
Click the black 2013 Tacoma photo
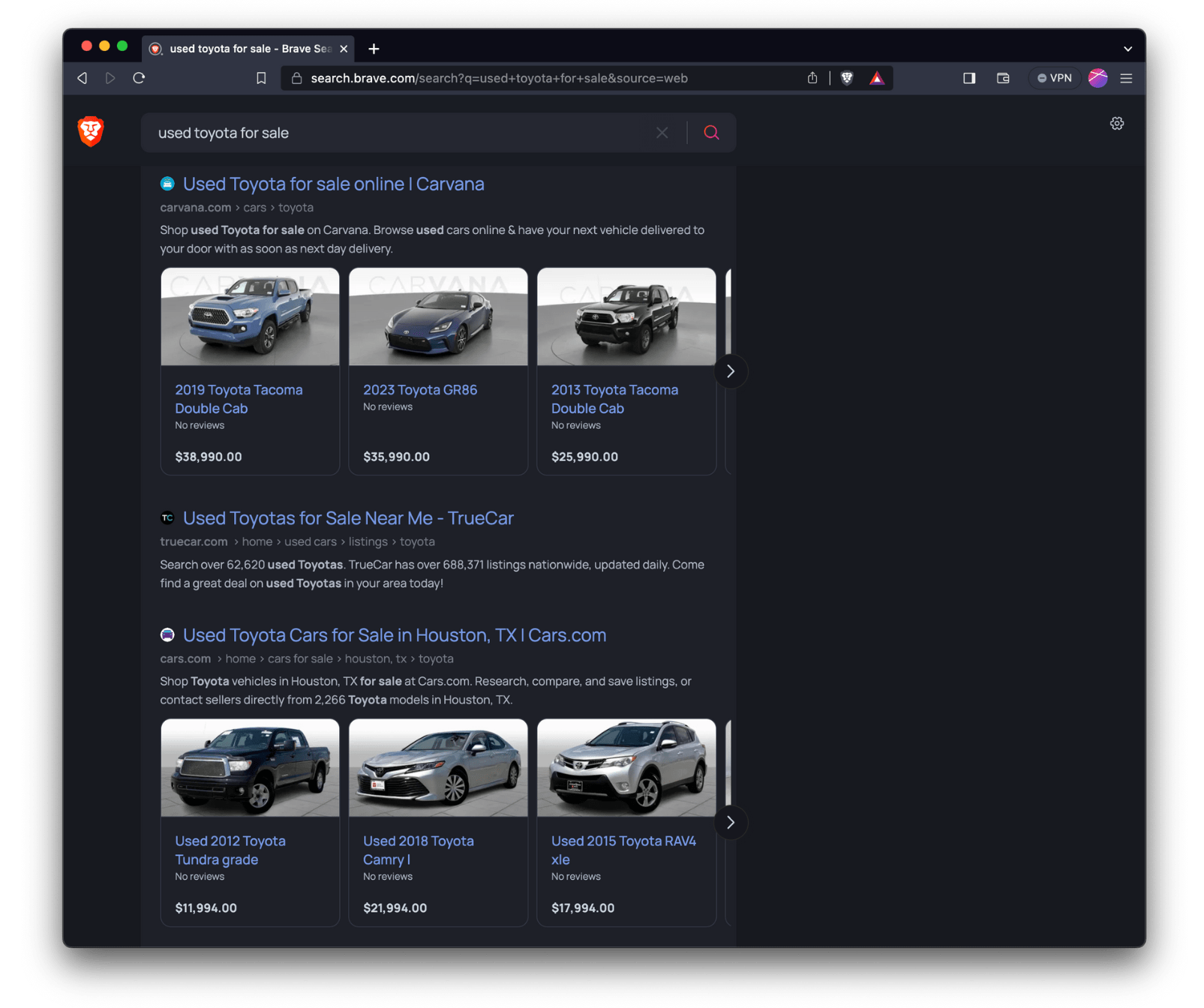626,316
